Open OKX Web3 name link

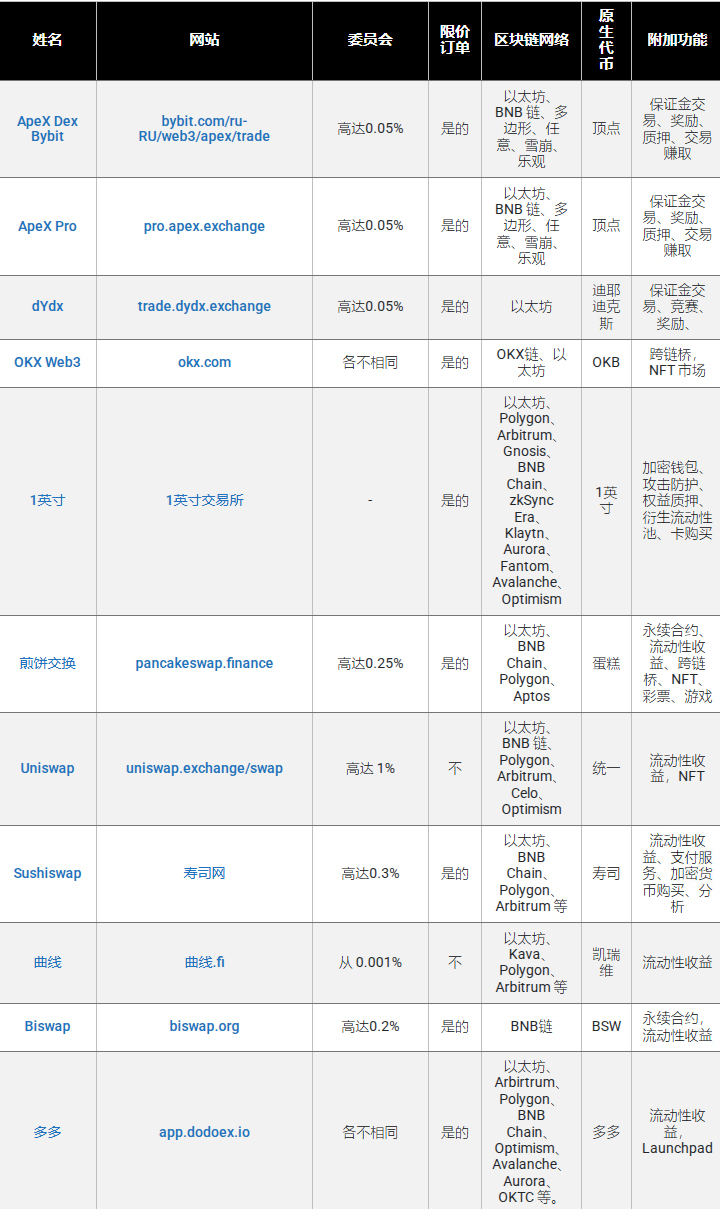point(47,362)
